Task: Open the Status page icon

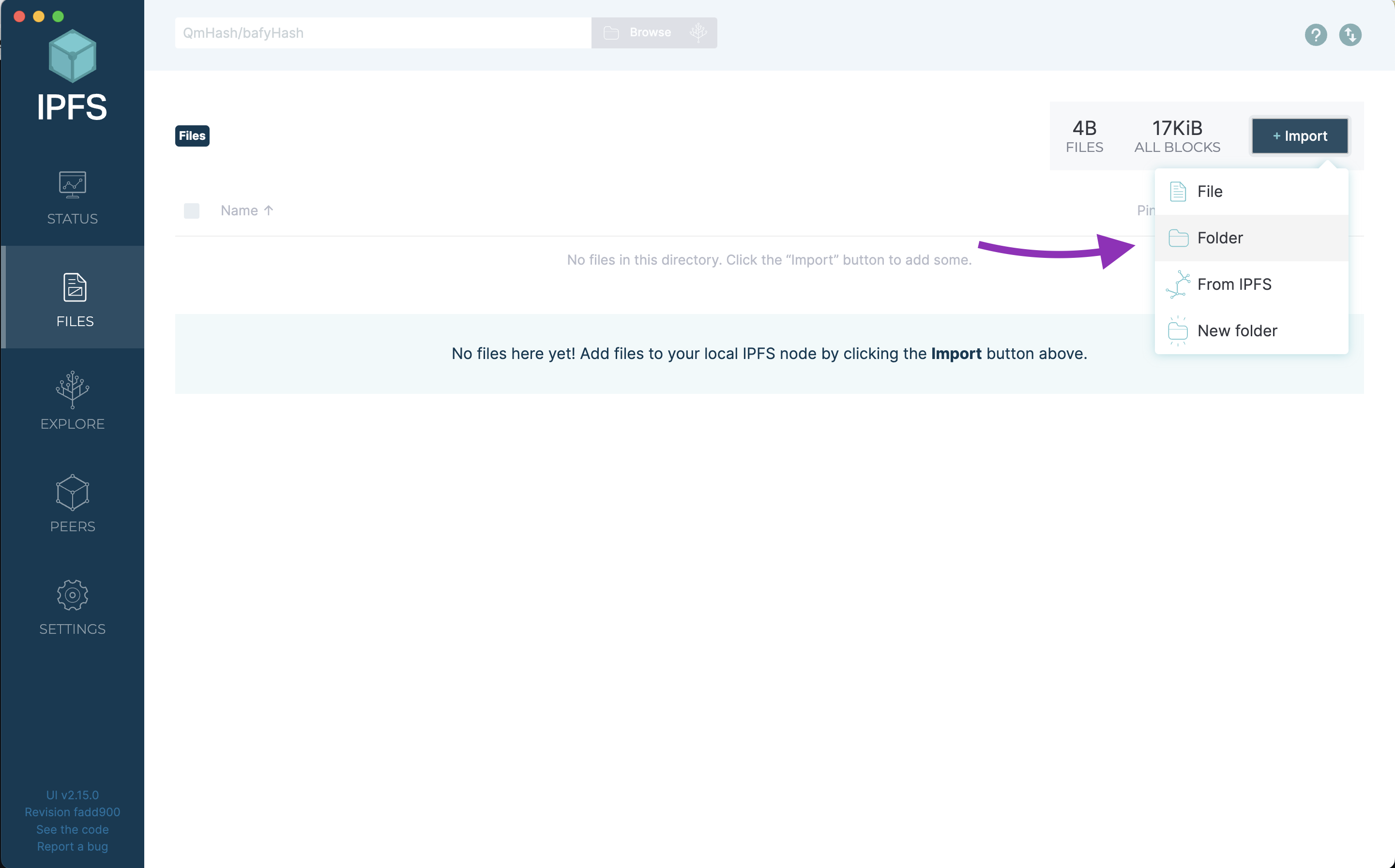Action: [72, 185]
